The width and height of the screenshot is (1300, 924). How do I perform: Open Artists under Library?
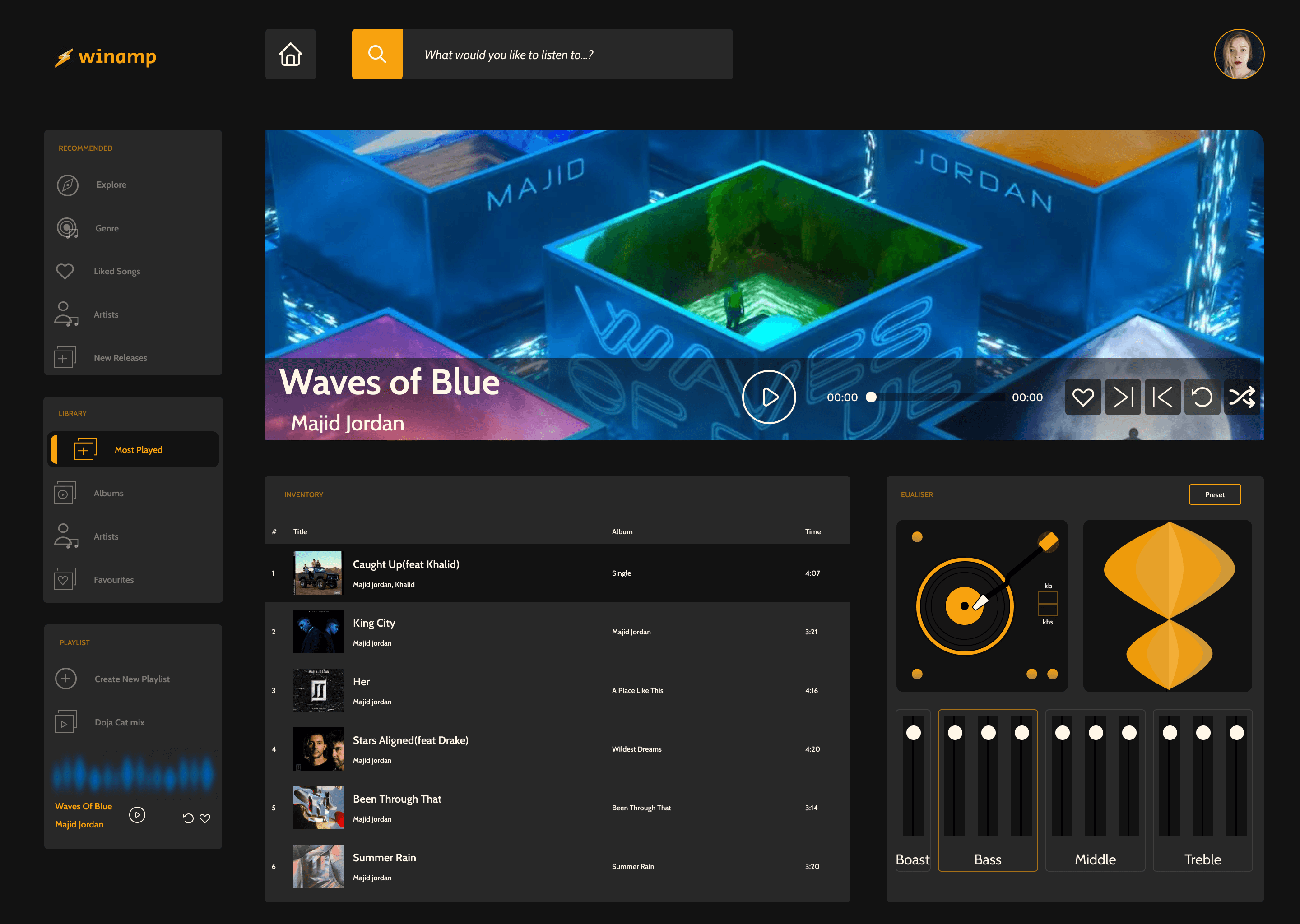tap(106, 536)
